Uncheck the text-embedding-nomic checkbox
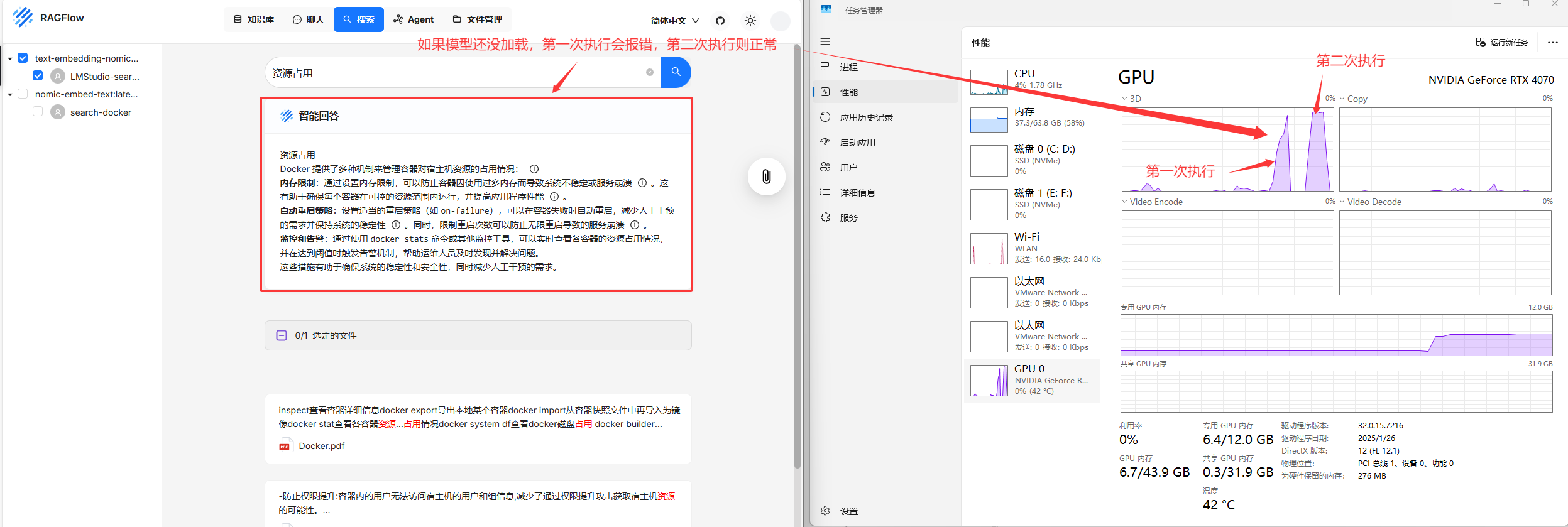 pos(23,58)
